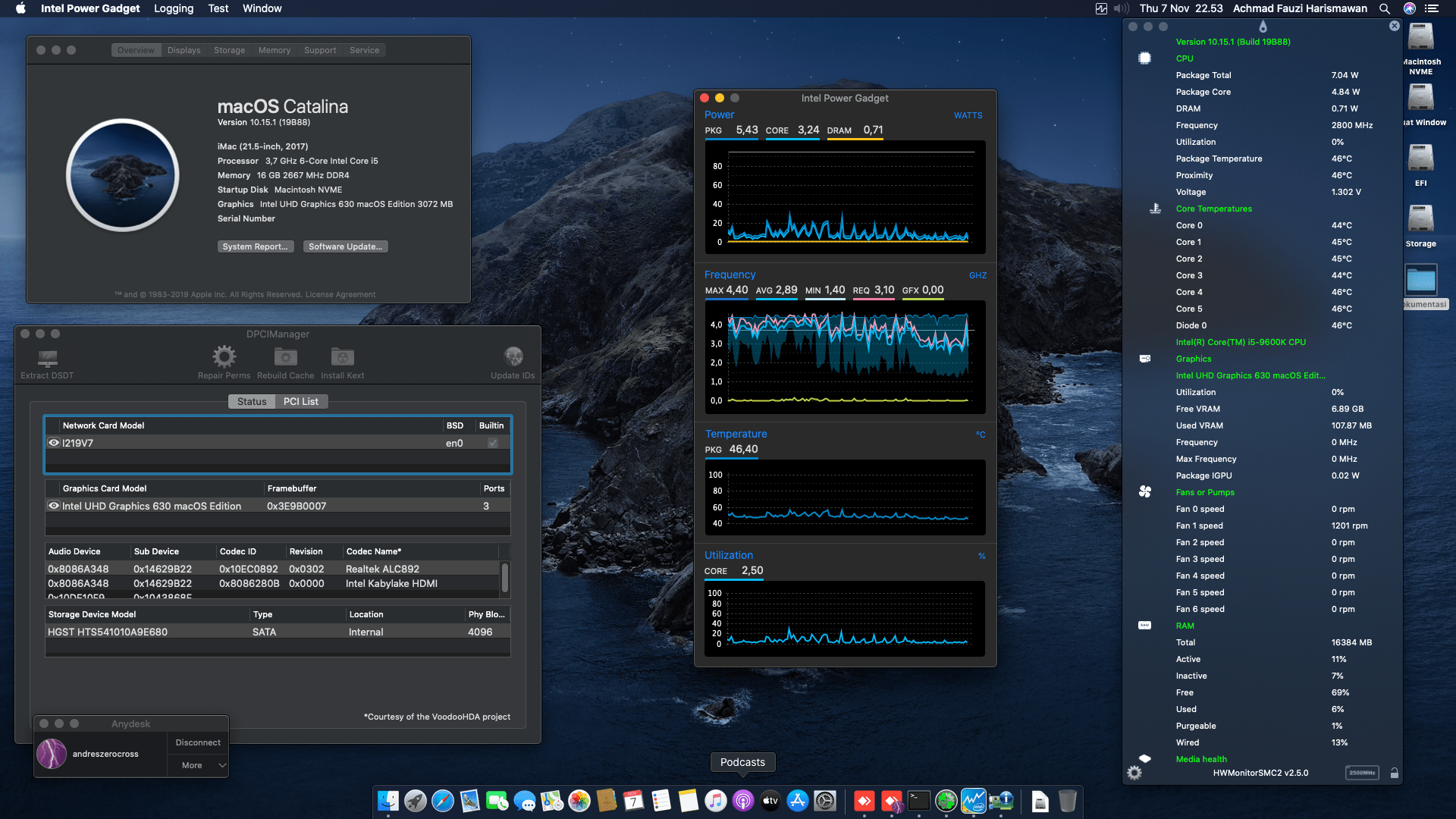Switch to the PCI List tab

pyautogui.click(x=301, y=401)
